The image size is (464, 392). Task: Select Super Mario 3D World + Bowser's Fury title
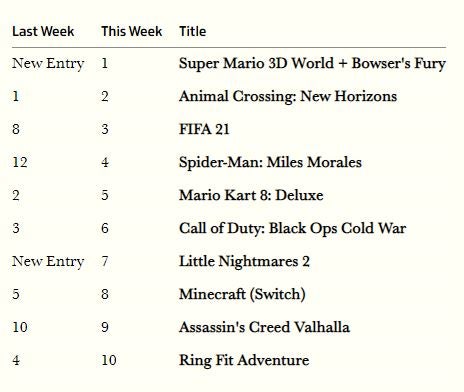[312, 63]
